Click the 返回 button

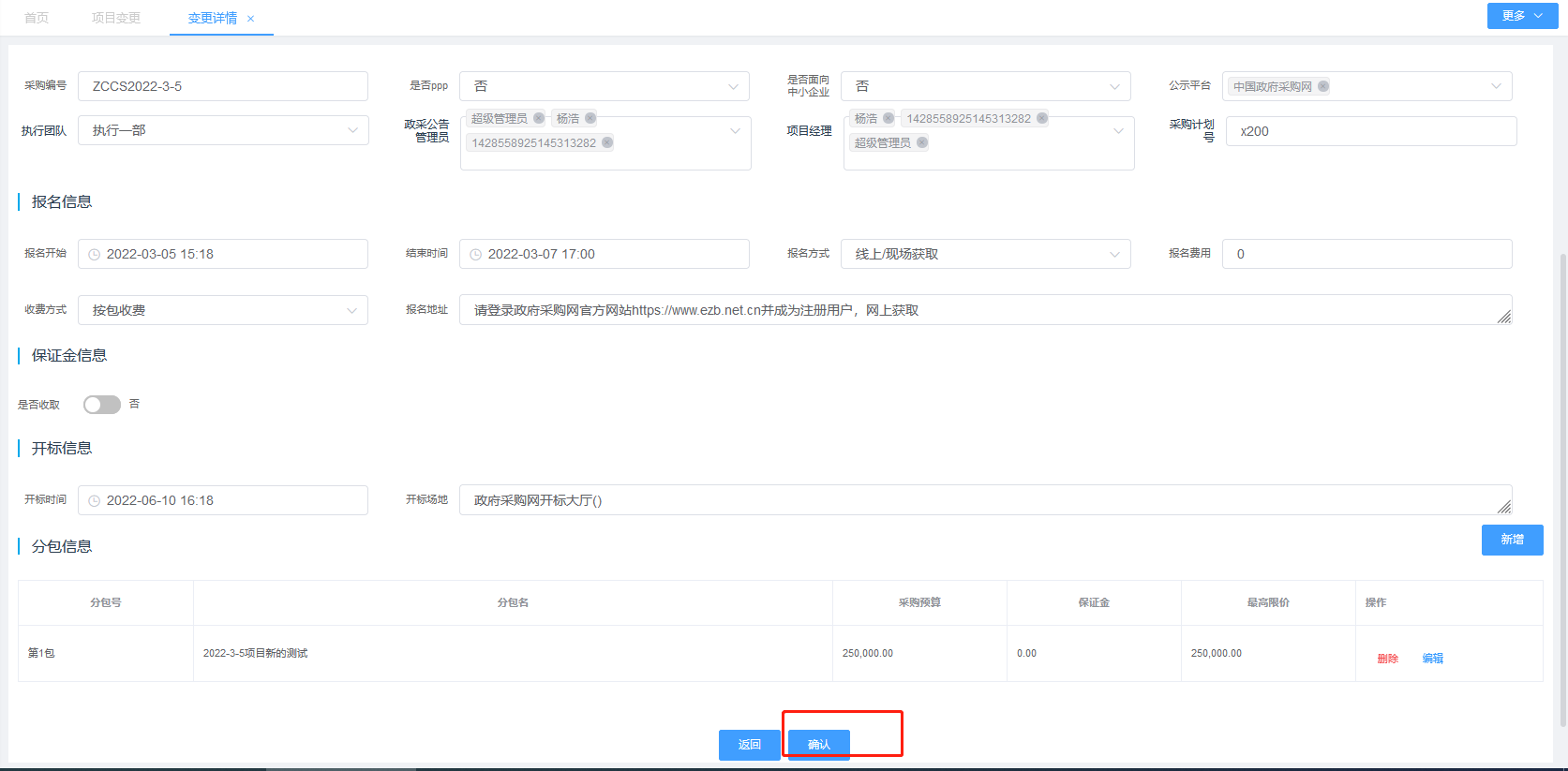point(749,745)
